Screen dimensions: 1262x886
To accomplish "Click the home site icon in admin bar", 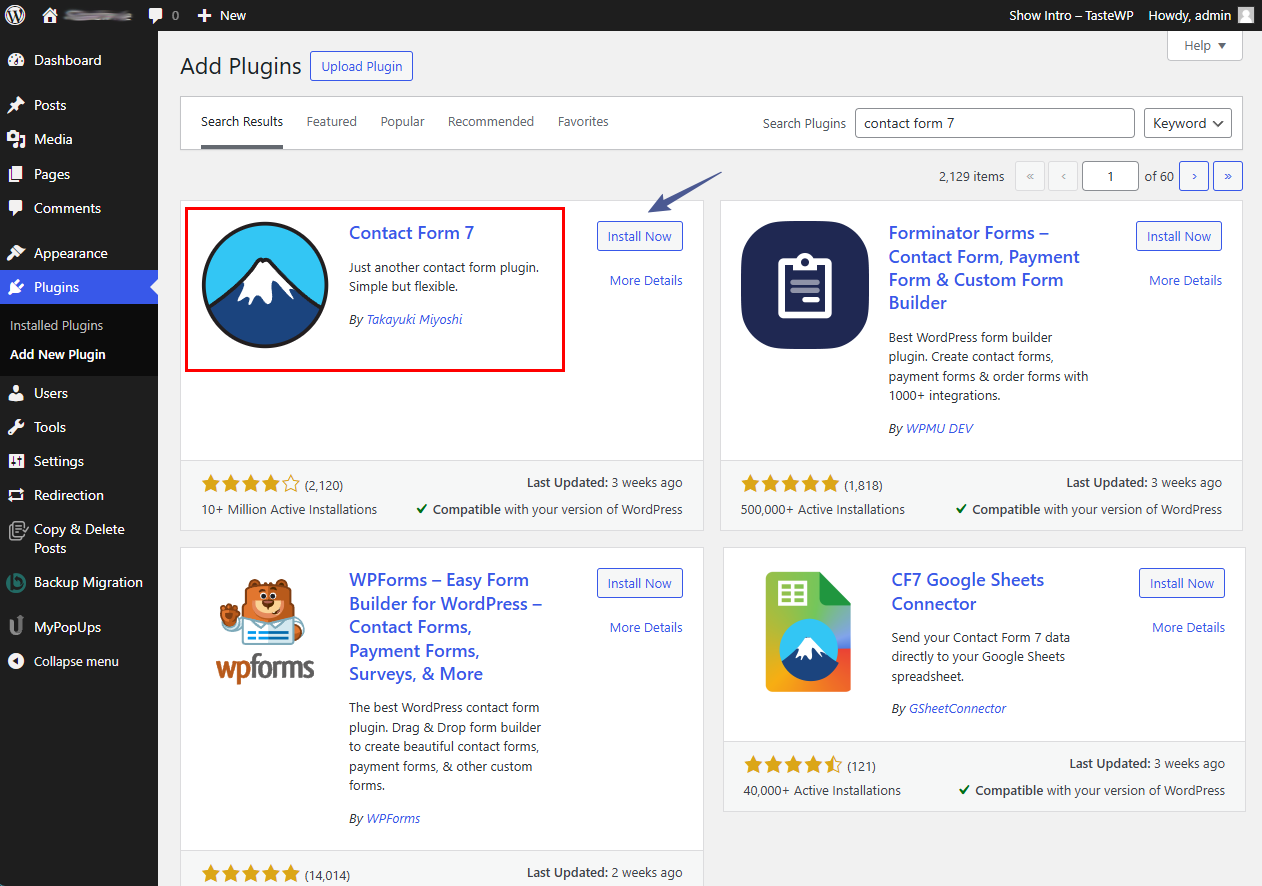I will 50,15.
